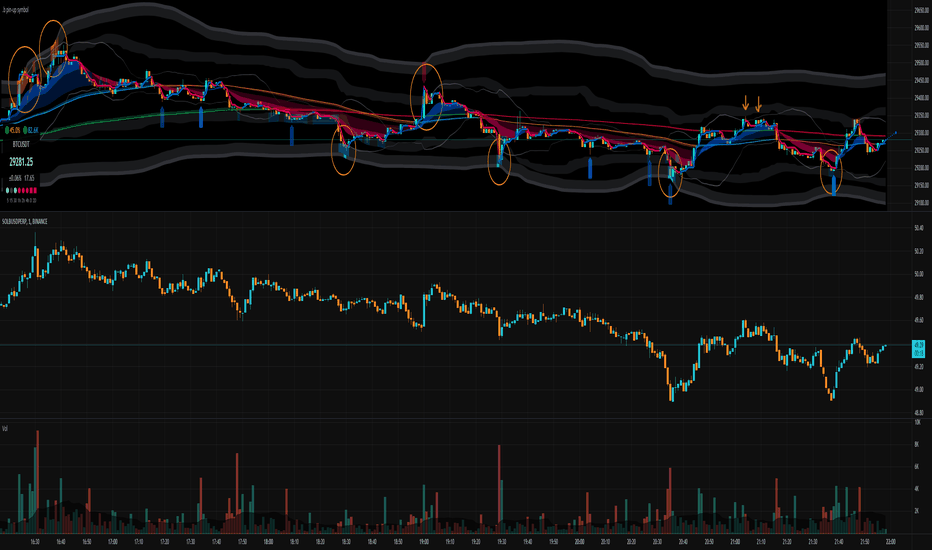The height and width of the screenshot is (550, 932).
Task: Click the 49.60 price axis label
Action: tap(919, 320)
